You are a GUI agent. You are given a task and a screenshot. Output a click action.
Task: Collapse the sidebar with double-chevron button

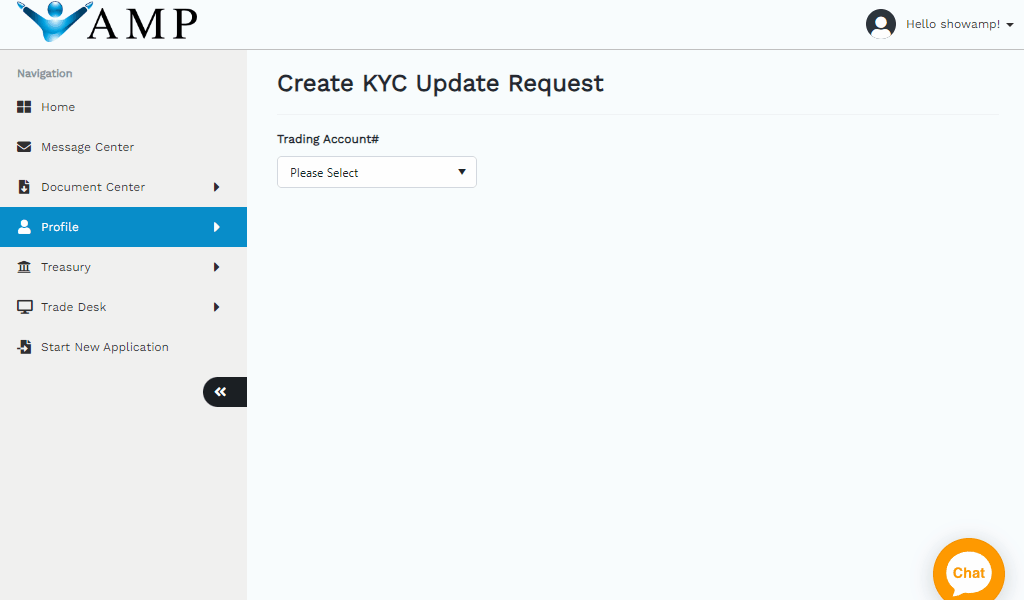tap(221, 392)
